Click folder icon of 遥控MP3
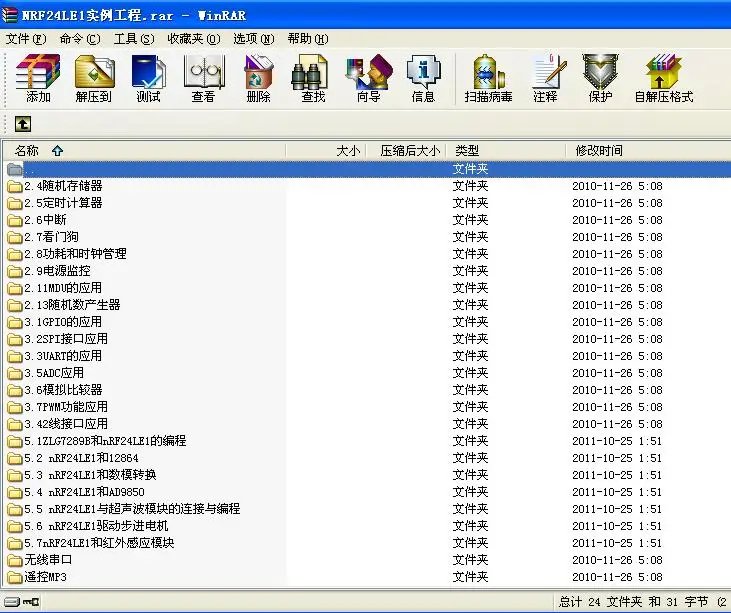The image size is (731, 613). [15, 577]
